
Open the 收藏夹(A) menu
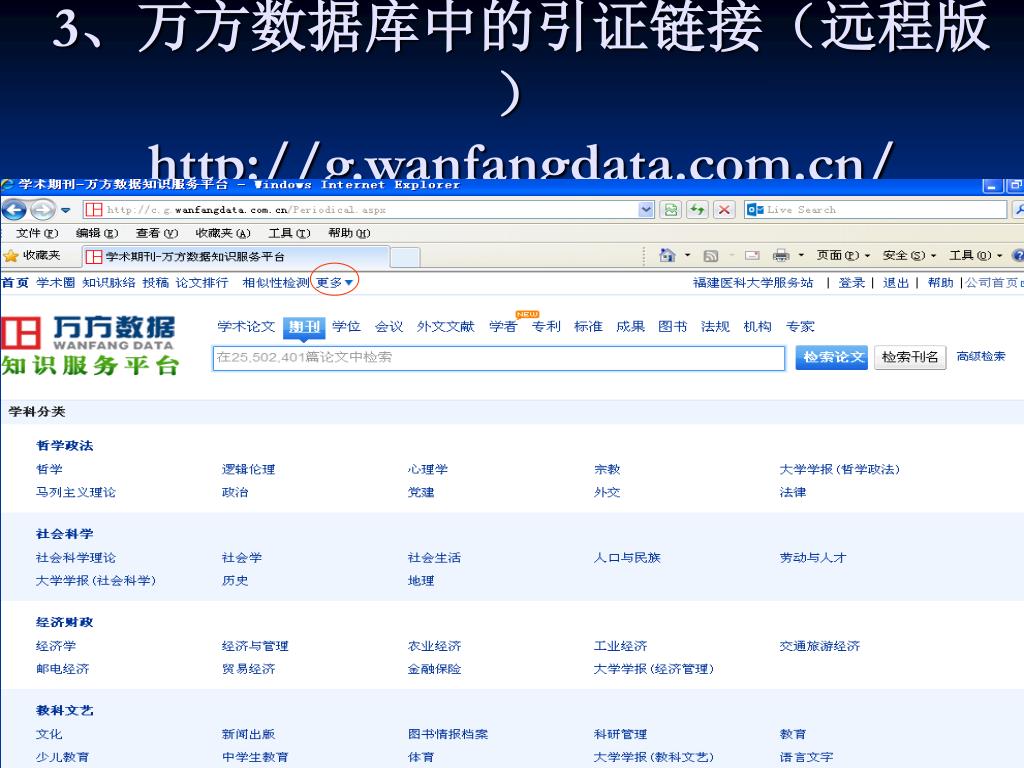223,233
